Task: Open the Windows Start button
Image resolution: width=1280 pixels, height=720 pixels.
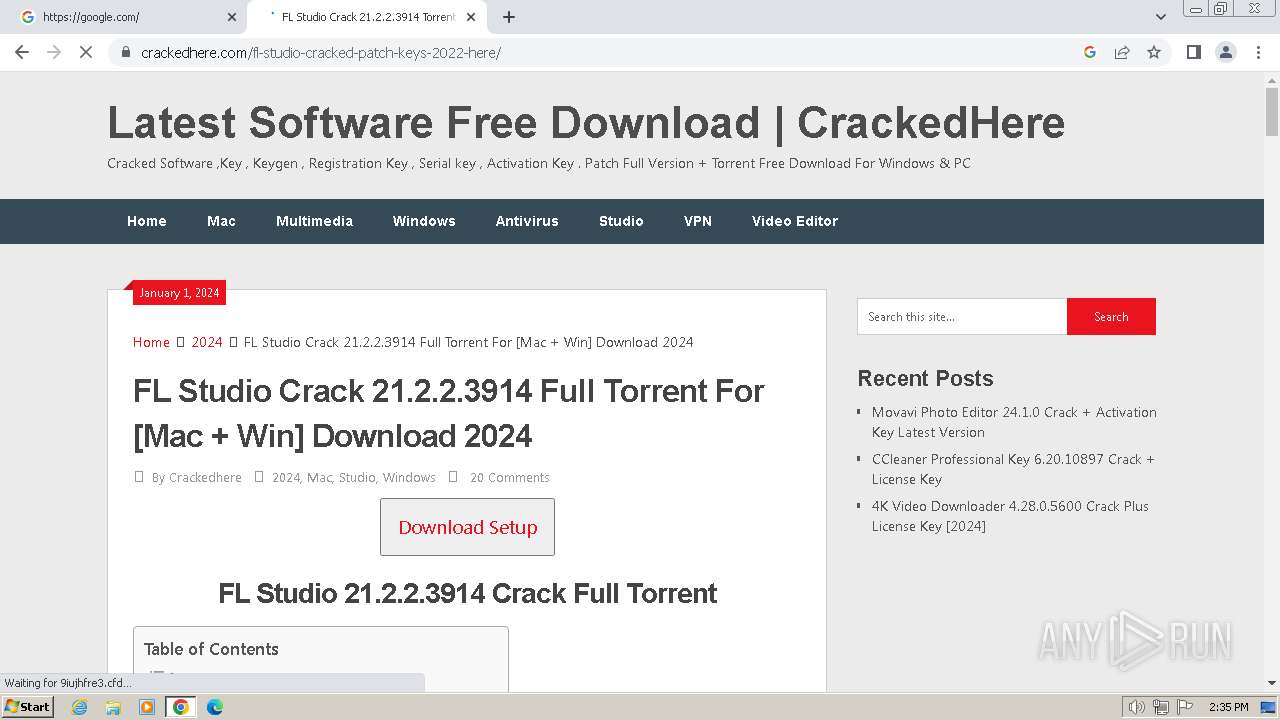Action: pos(27,706)
